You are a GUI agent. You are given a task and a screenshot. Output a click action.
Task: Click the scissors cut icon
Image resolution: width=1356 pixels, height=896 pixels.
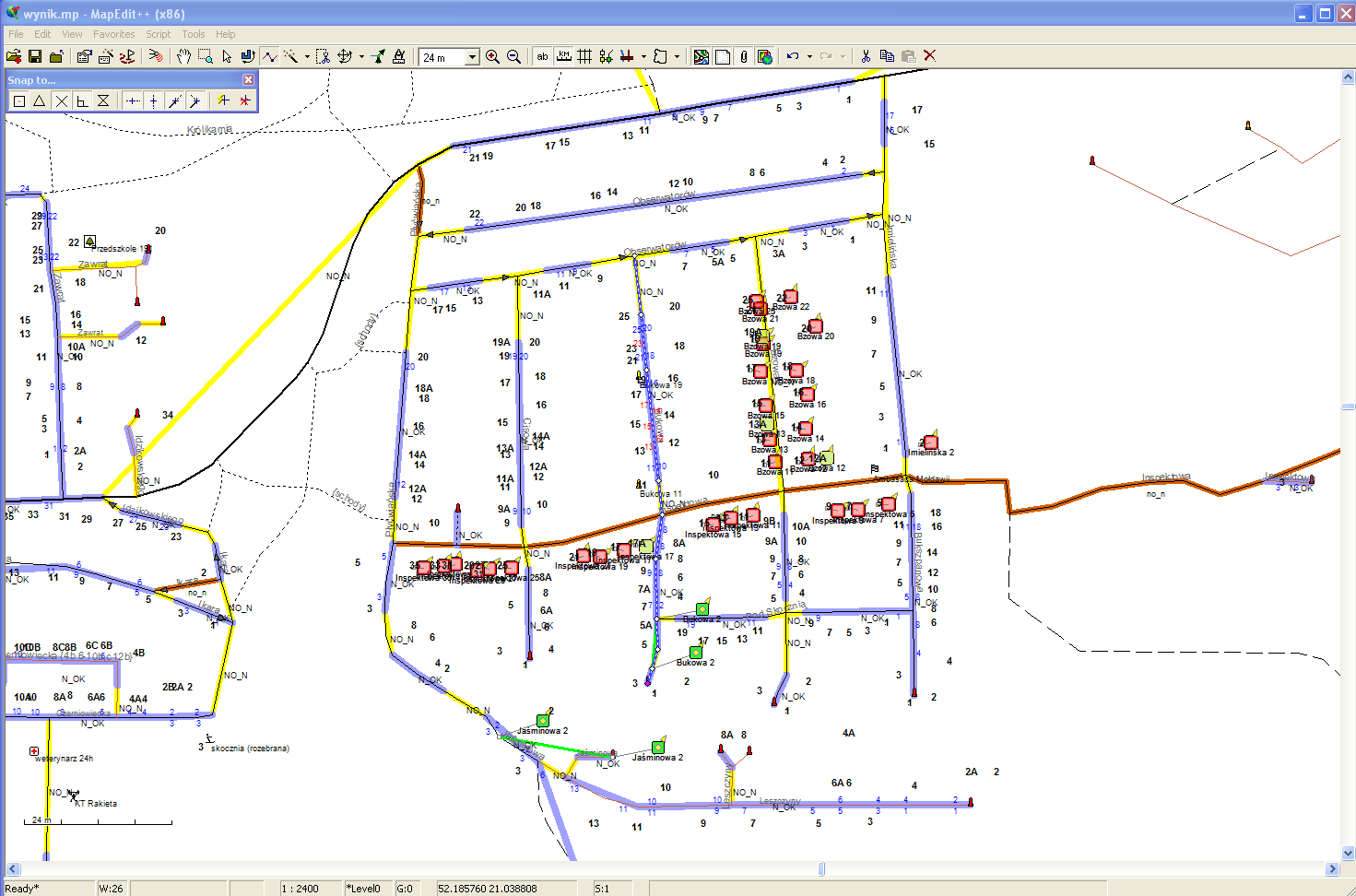tap(866, 56)
